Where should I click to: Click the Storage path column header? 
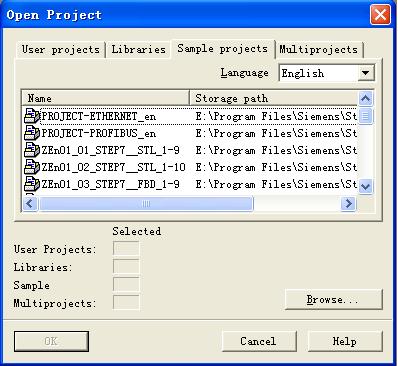pos(273,98)
